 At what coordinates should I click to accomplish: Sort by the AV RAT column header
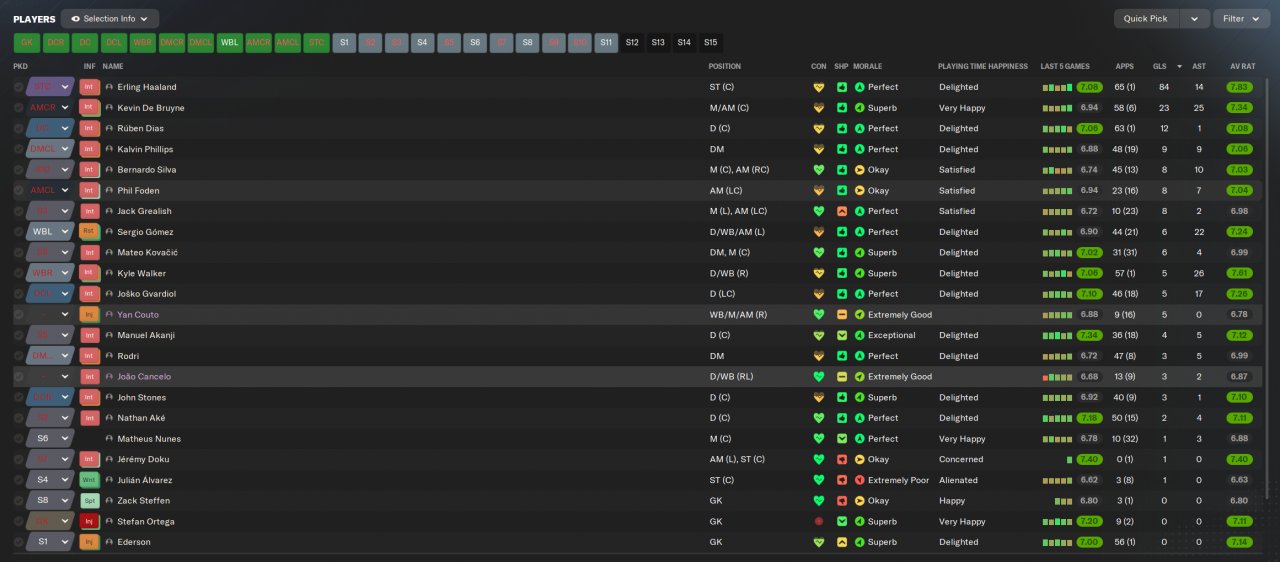[x=1242, y=66]
